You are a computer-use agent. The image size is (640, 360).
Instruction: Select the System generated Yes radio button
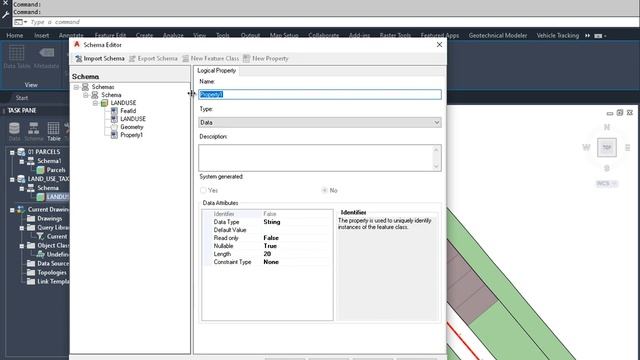click(203, 190)
